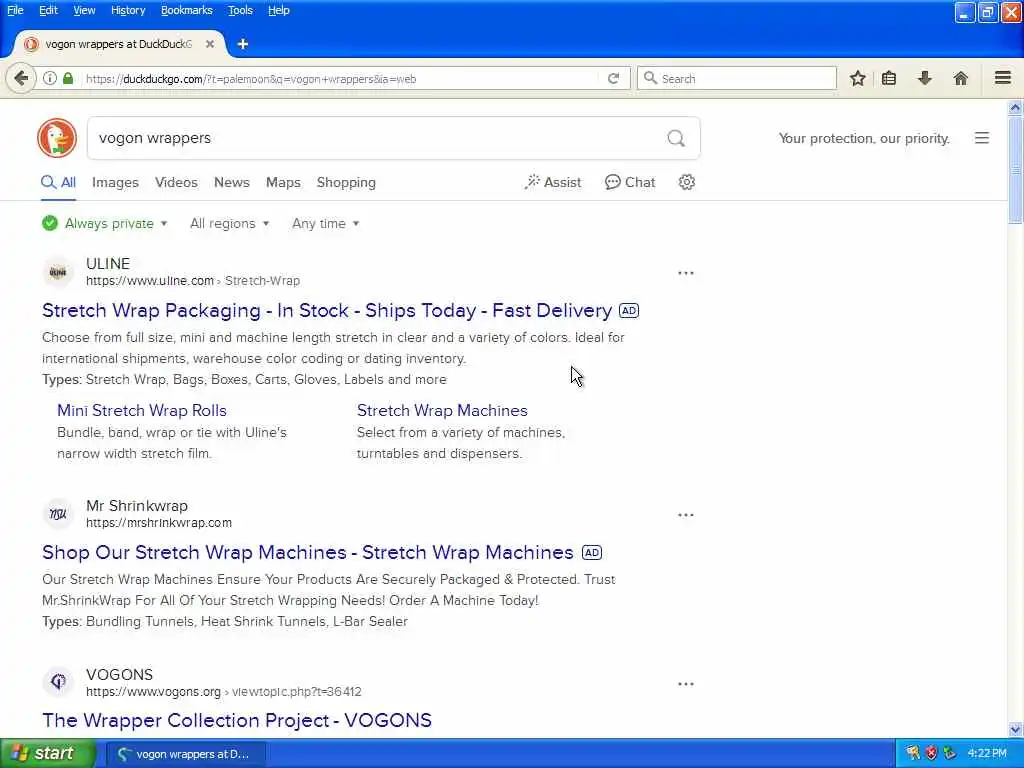Switch to the Videos results tab
The height and width of the screenshot is (768, 1024).
pos(176,182)
